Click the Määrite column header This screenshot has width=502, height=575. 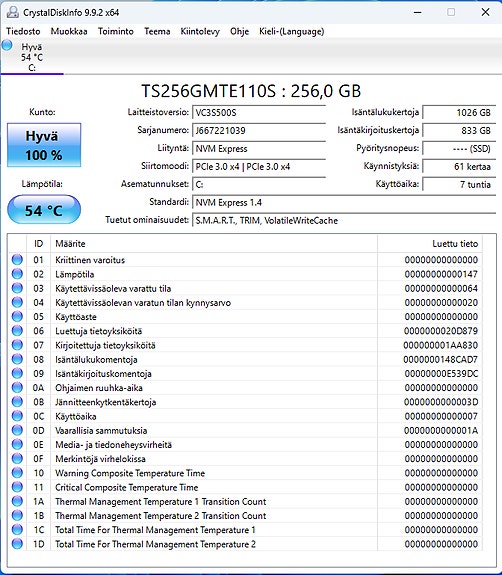[x=214, y=244]
